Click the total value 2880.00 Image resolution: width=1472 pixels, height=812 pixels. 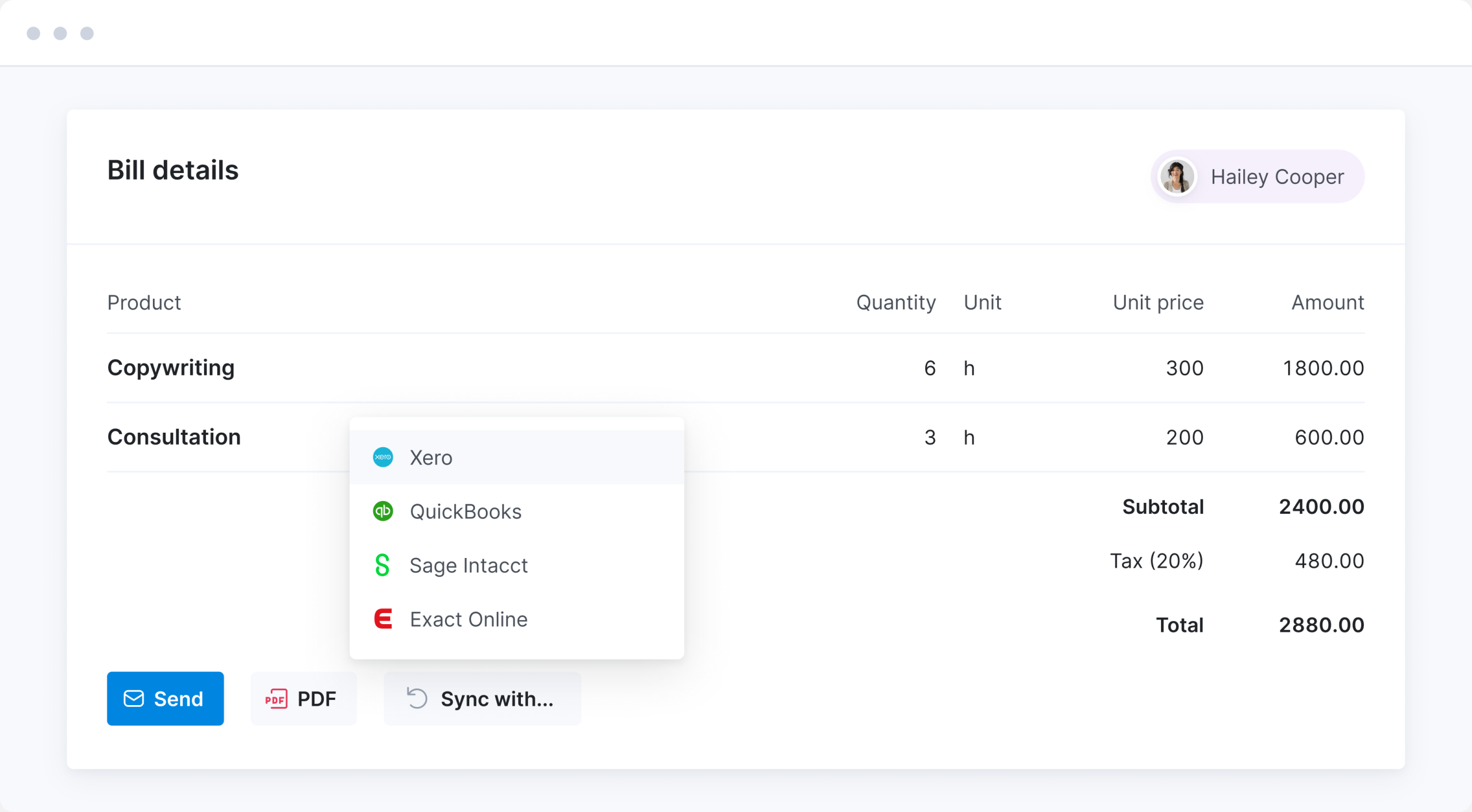pos(1321,625)
